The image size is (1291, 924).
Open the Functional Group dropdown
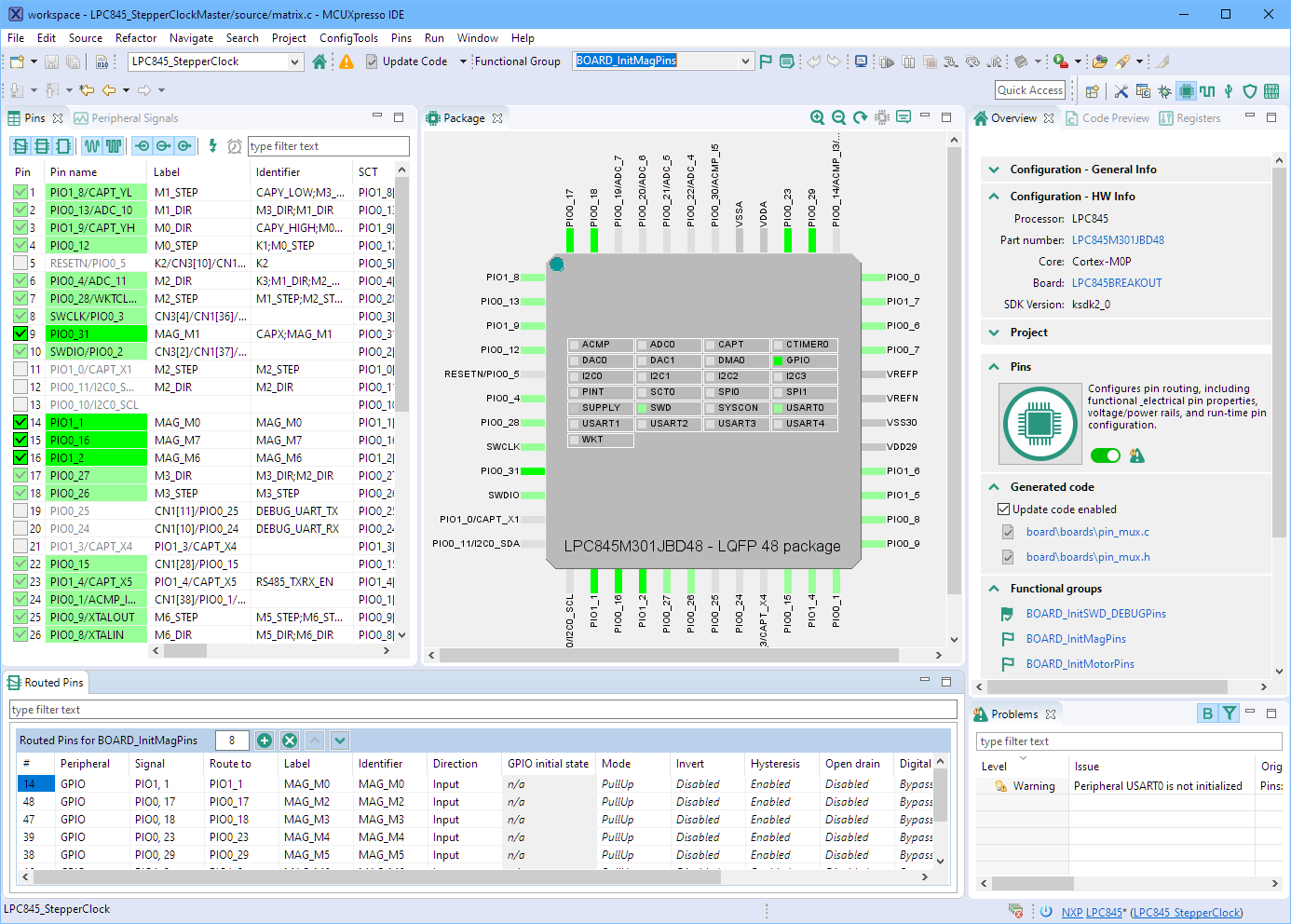coord(745,61)
